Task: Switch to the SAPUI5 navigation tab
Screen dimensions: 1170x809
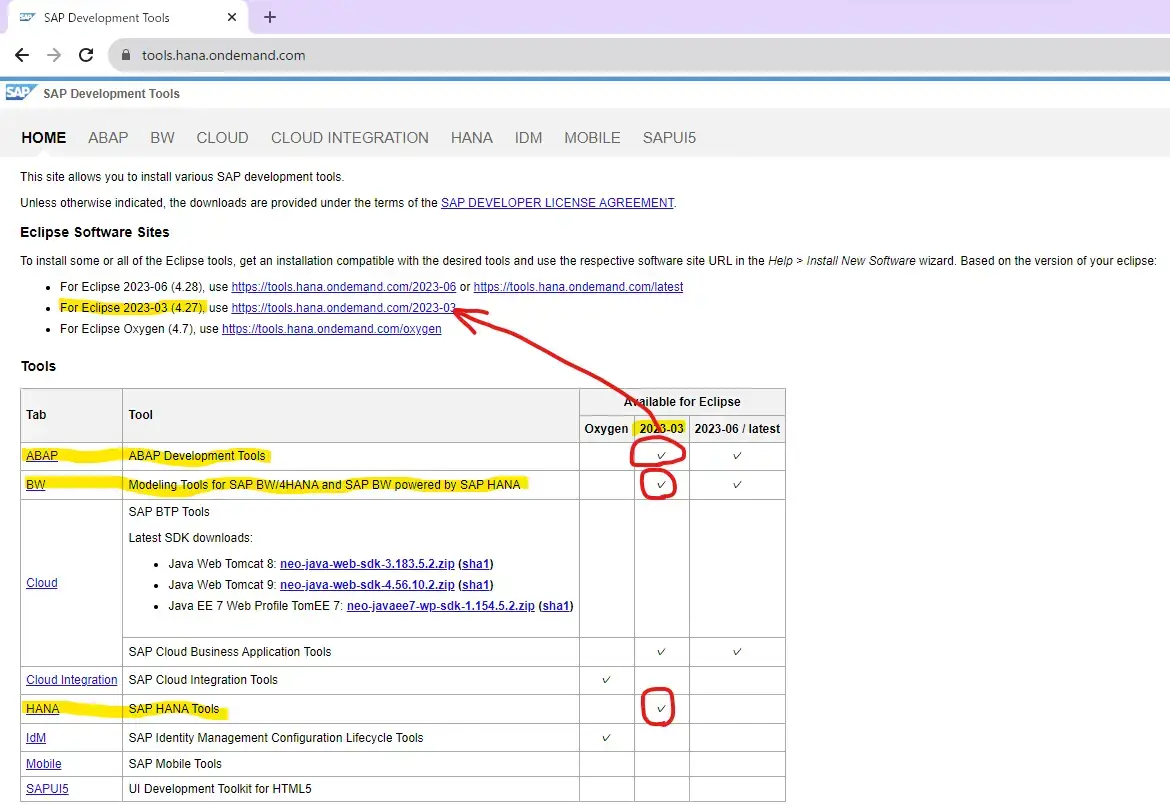Action: point(669,138)
